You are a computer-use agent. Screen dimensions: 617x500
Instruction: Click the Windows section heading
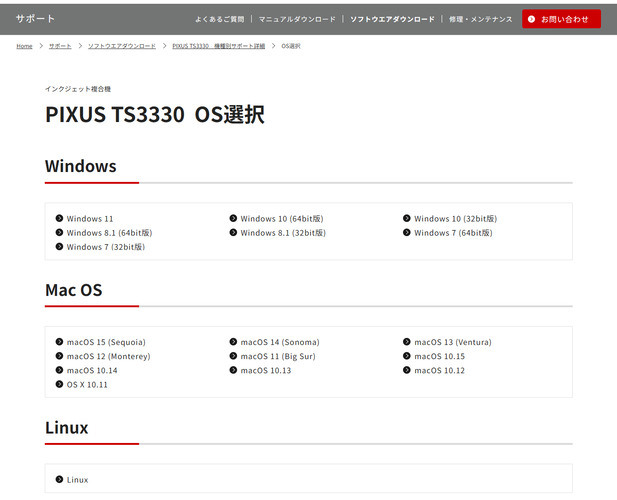(x=81, y=166)
